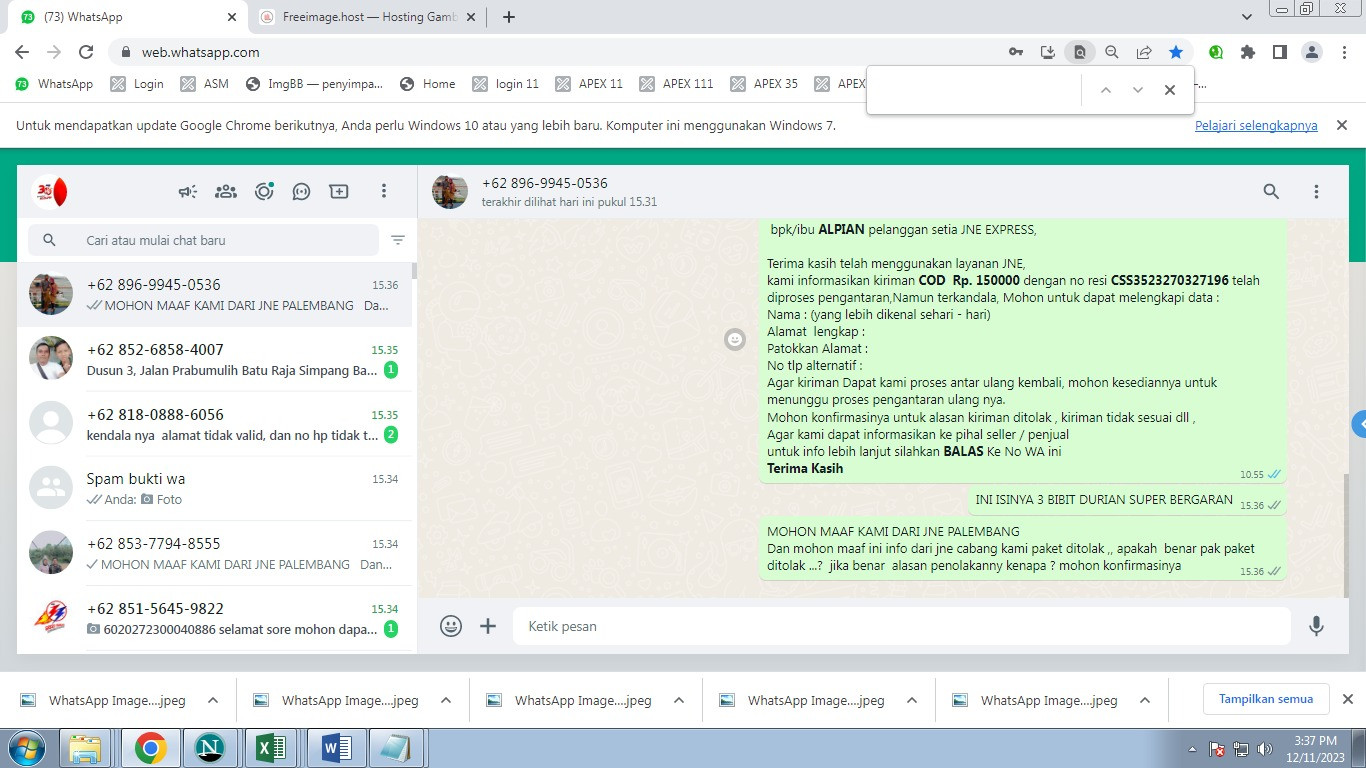
Task: Expand third WhatsApp Image download chevron
Action: point(679,700)
